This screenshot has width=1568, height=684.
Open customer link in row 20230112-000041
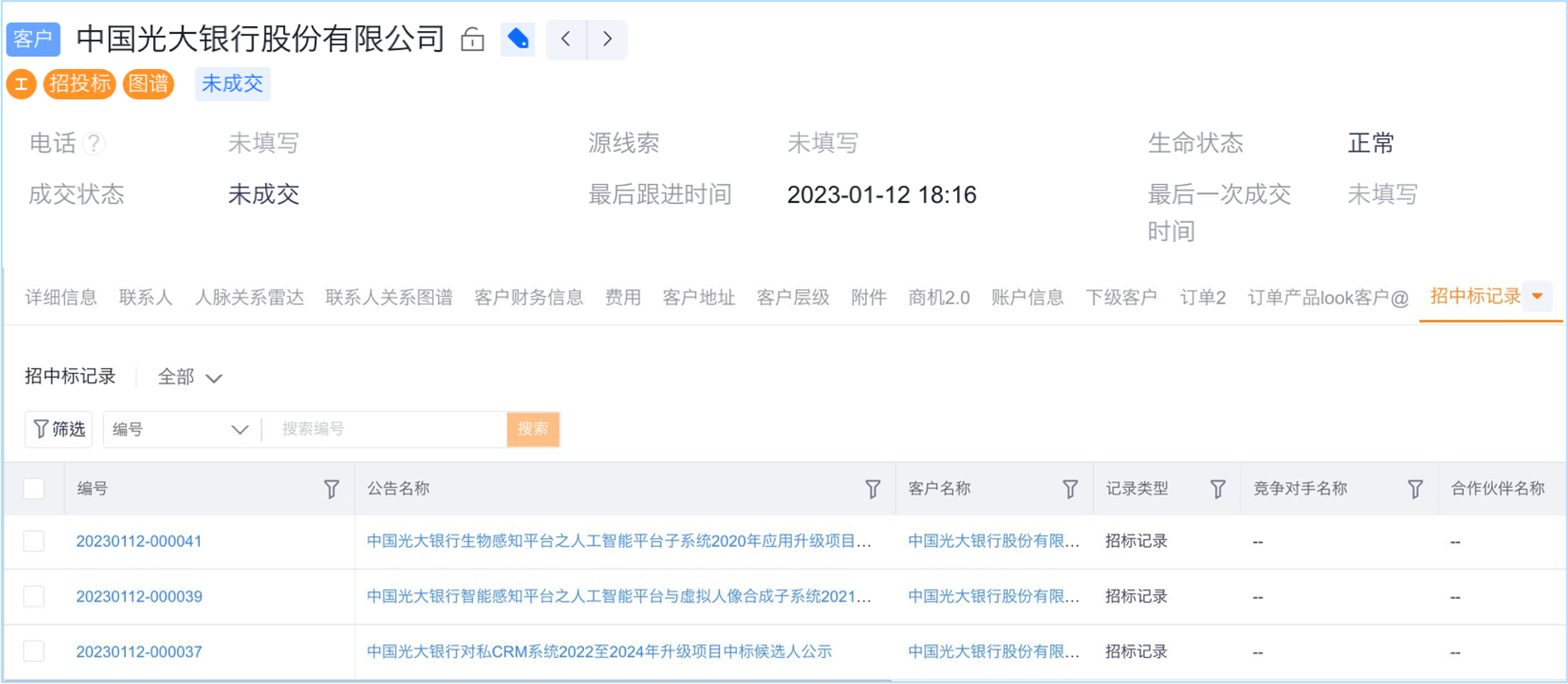tap(993, 541)
